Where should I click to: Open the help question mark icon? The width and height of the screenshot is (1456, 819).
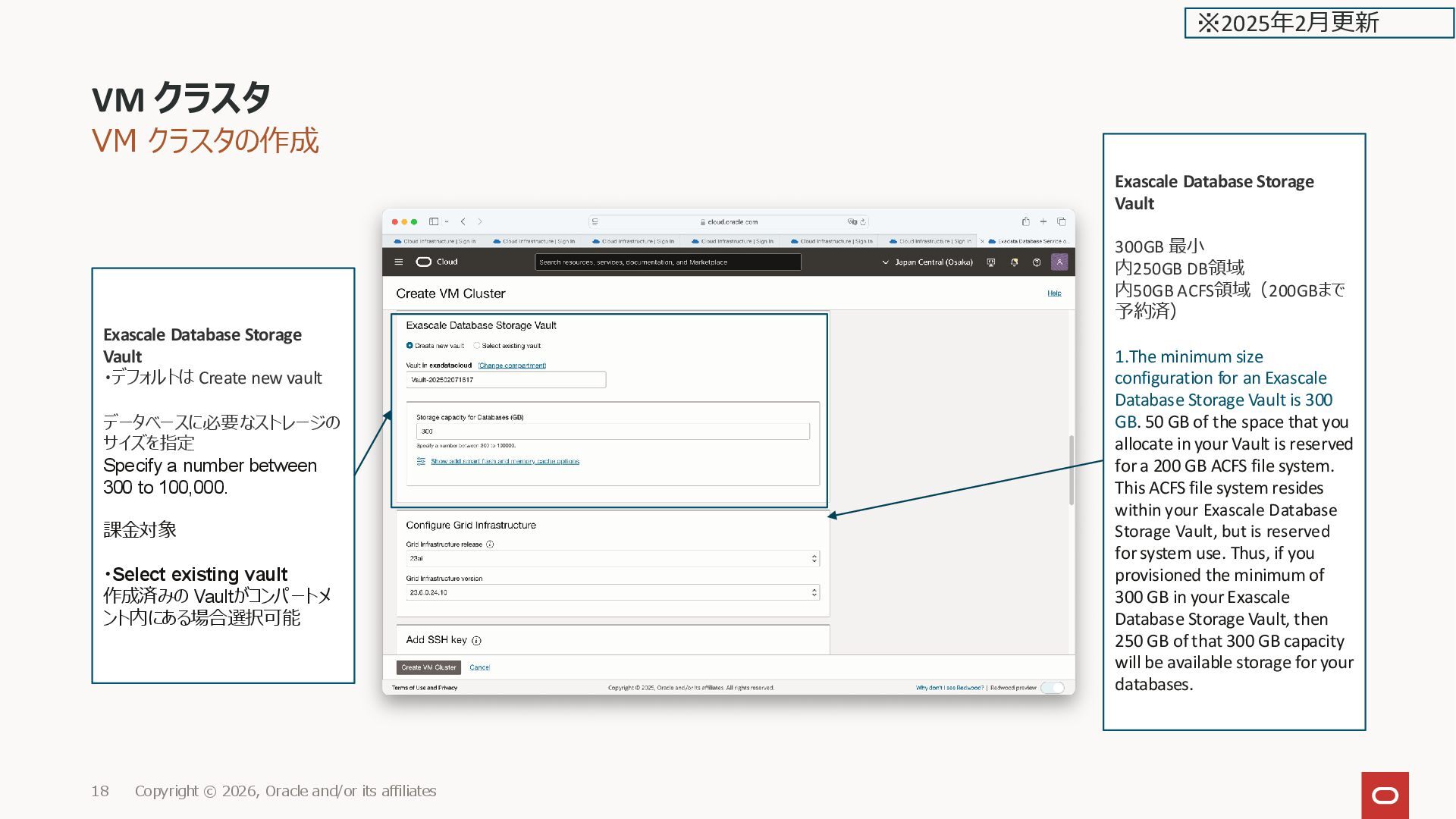coord(1037,262)
